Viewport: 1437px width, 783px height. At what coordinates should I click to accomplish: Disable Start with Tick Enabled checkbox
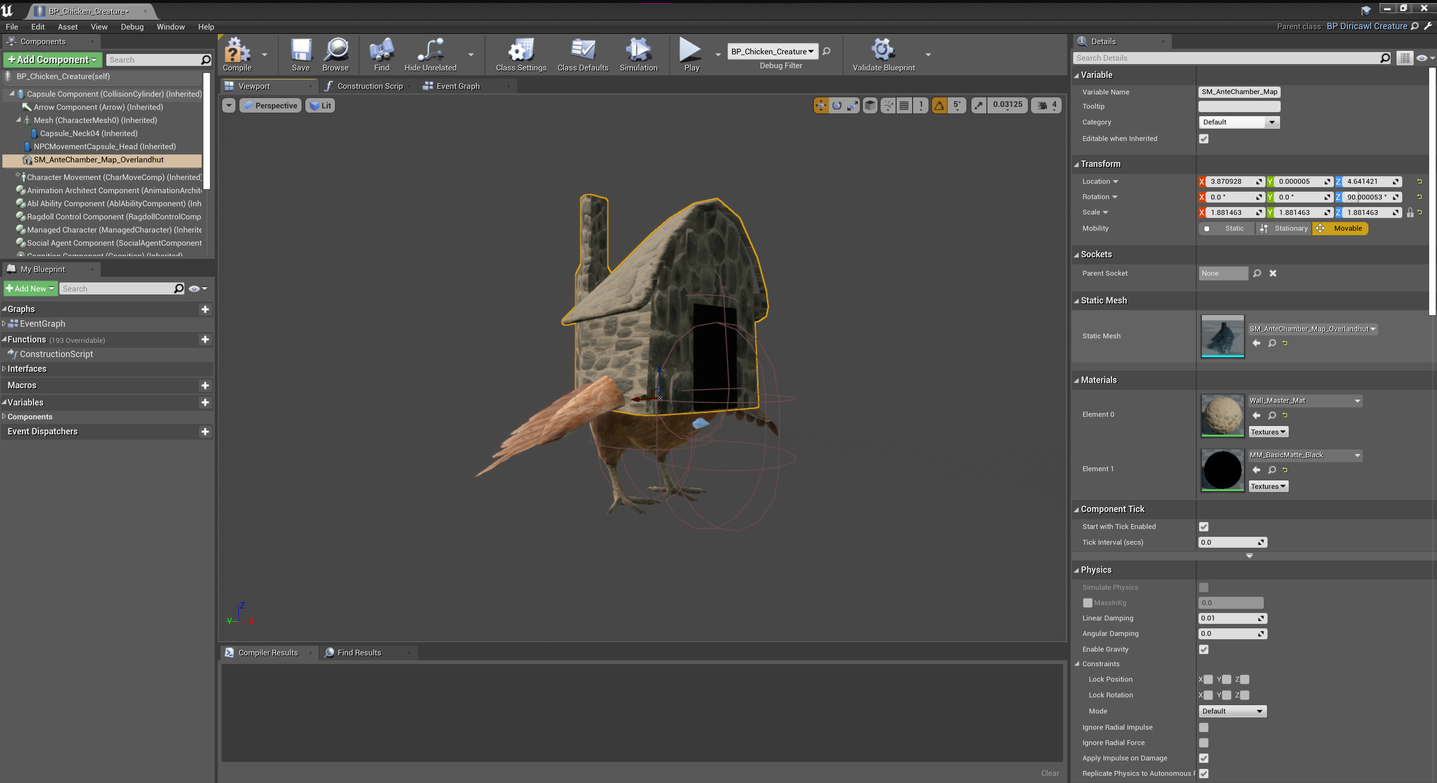tap(1203, 527)
